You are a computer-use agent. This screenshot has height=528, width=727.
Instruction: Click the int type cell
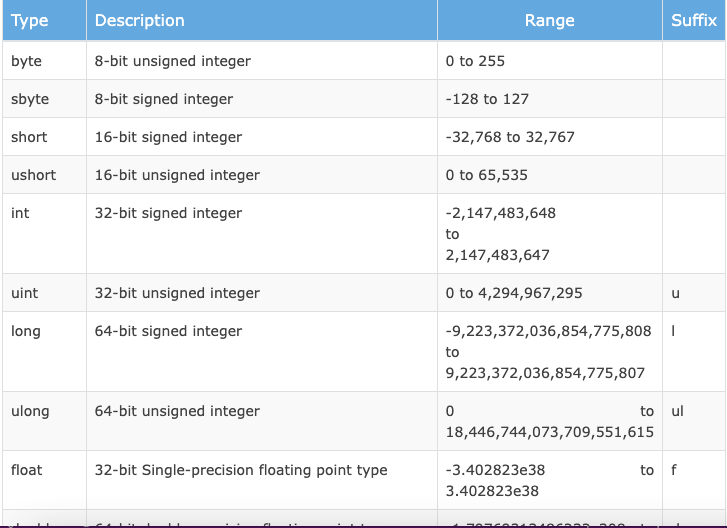[20, 213]
